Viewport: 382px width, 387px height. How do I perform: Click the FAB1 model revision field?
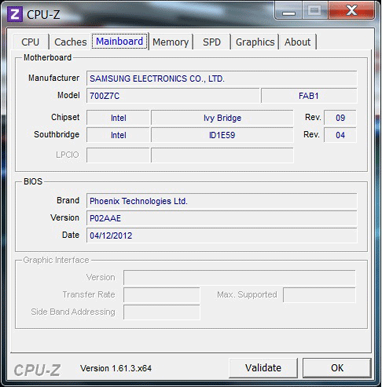click(309, 96)
